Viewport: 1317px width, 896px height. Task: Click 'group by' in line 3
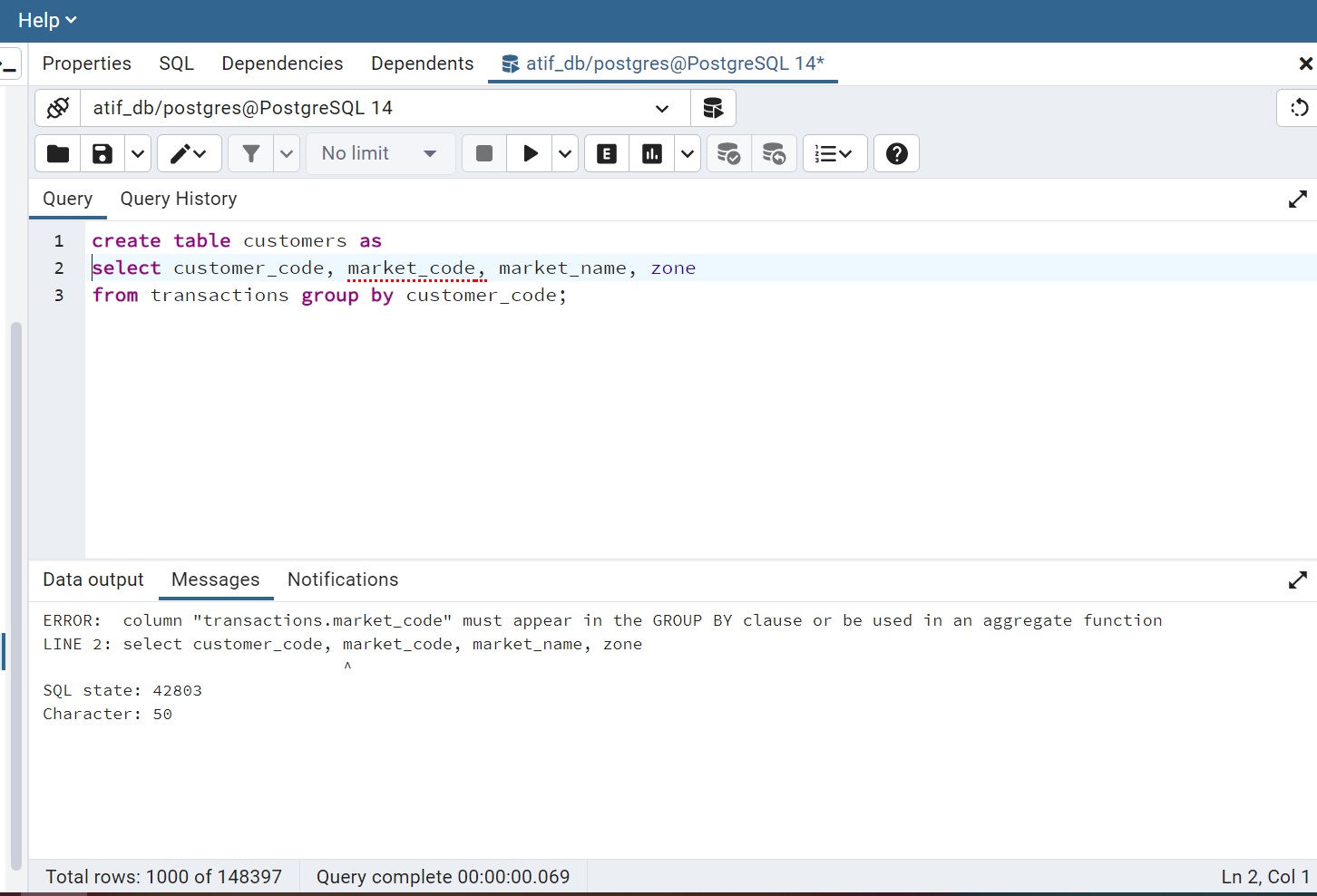point(347,296)
